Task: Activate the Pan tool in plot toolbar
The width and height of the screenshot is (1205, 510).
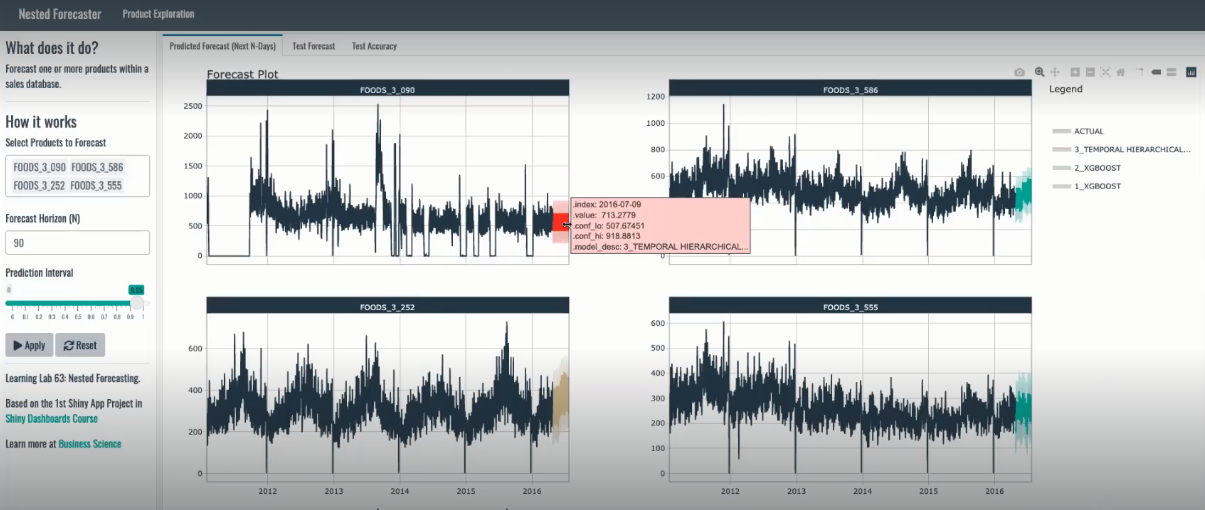Action: click(x=1054, y=72)
